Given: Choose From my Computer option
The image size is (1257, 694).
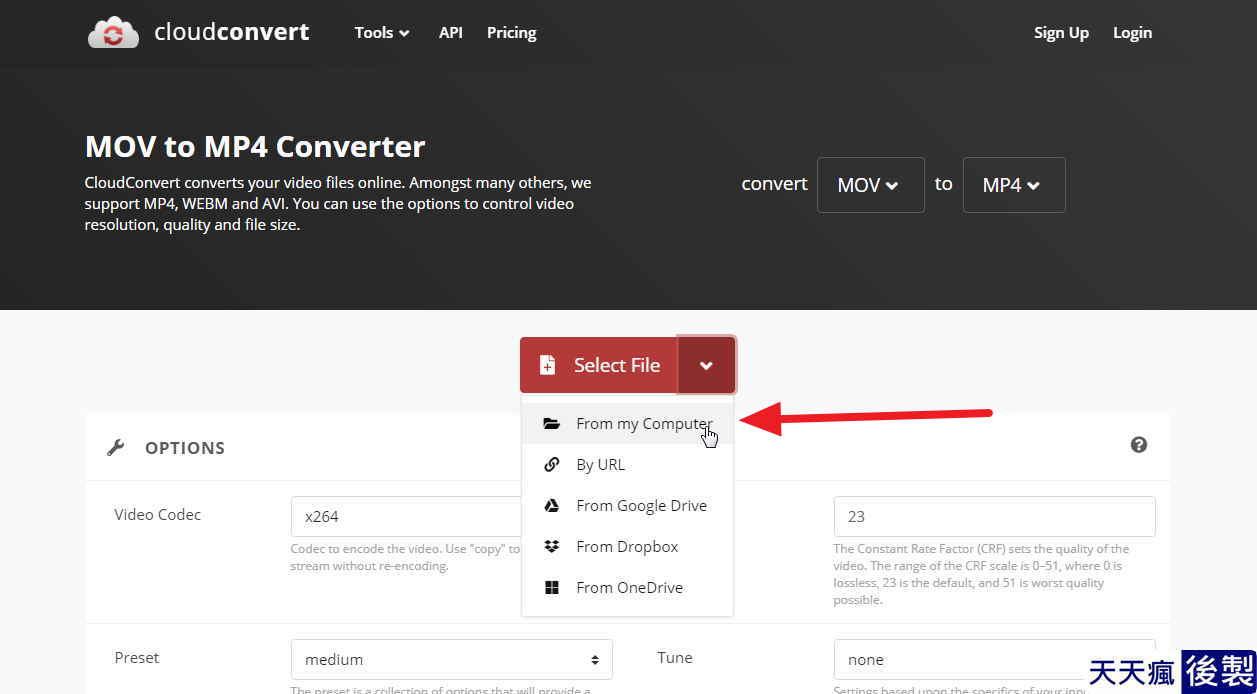Looking at the screenshot, I should pos(627,424).
